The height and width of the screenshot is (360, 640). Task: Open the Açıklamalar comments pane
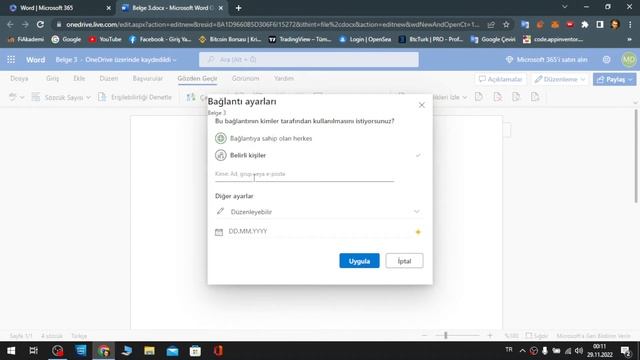coord(500,79)
